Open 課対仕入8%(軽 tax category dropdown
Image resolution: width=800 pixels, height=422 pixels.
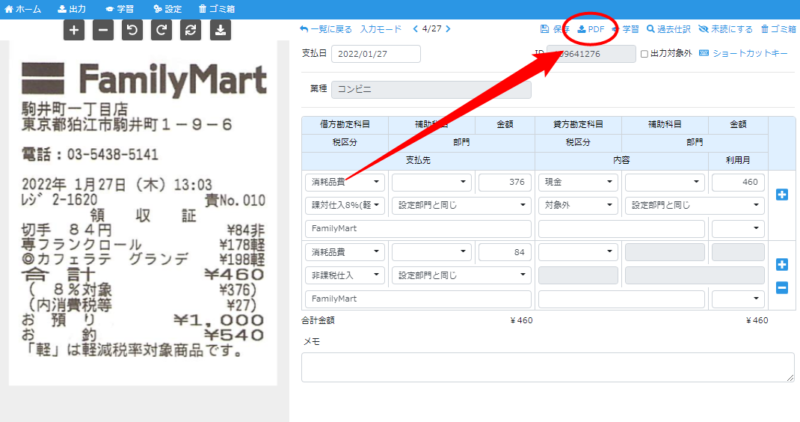345,205
